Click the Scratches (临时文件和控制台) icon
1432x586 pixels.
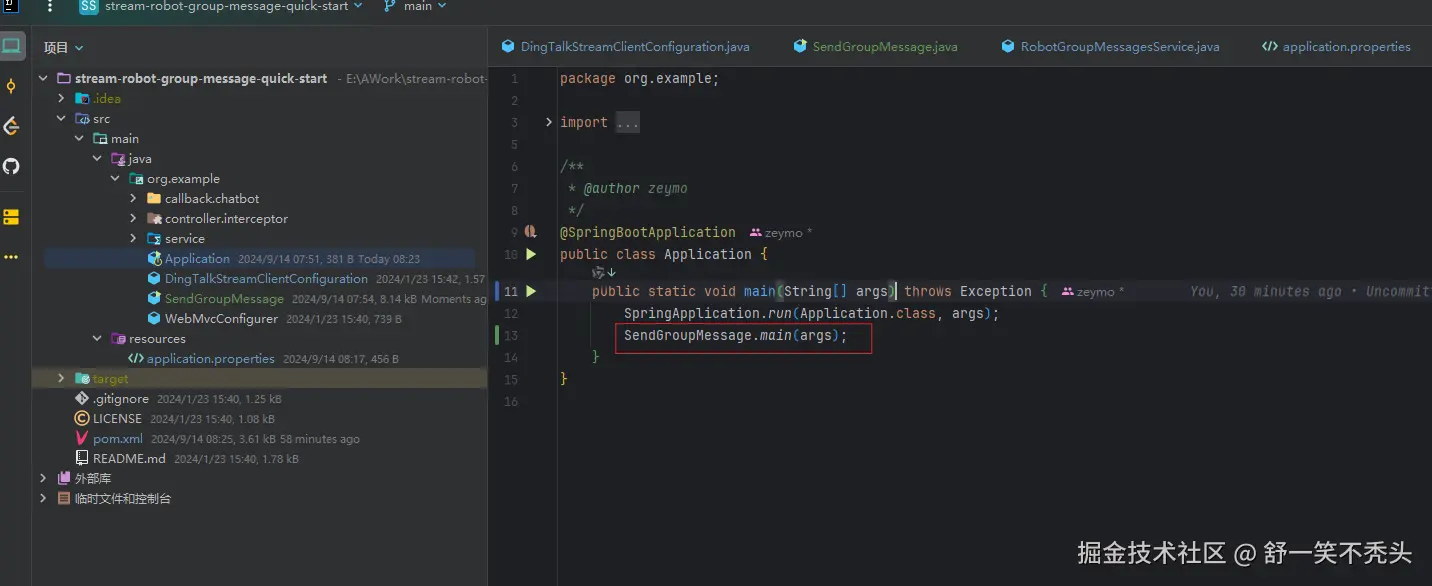(x=64, y=498)
